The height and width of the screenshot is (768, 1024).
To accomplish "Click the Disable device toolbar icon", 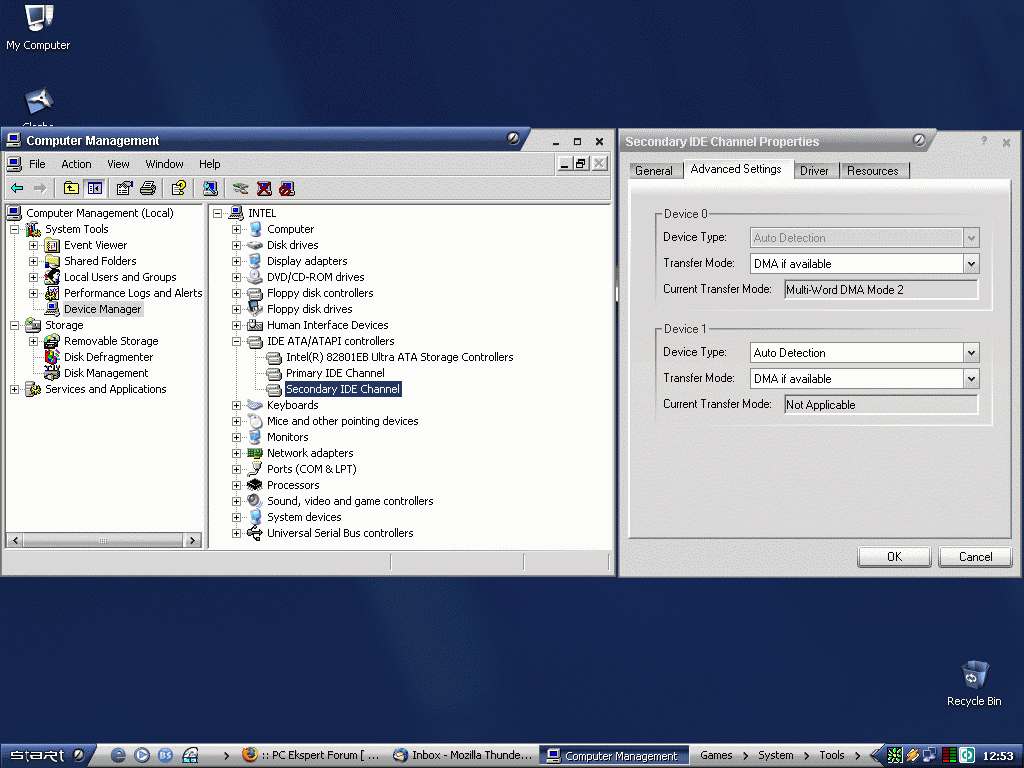I will 287,188.
